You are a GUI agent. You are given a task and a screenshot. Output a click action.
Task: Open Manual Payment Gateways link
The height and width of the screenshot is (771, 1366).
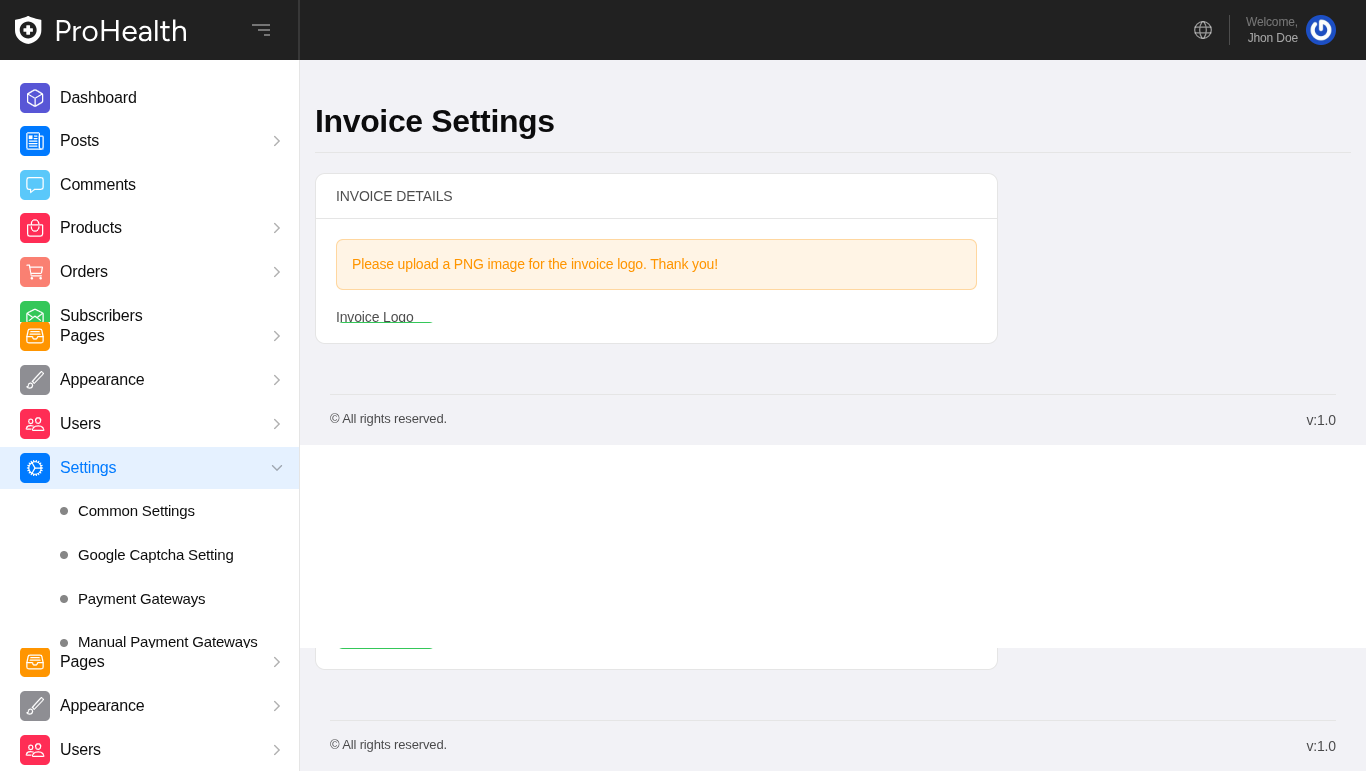tap(167, 641)
